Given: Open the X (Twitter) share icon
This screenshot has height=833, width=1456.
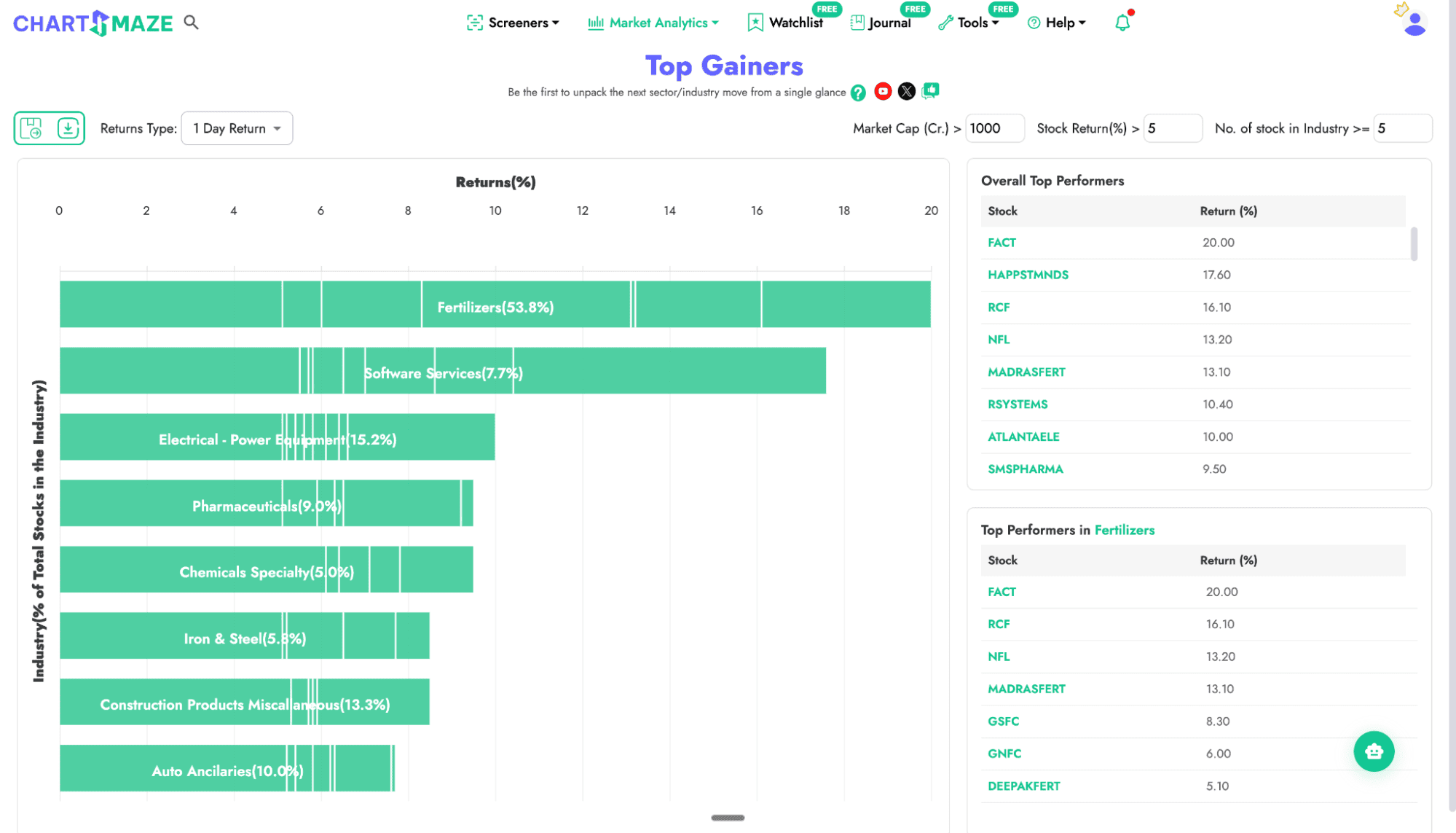Looking at the screenshot, I should coord(907,92).
